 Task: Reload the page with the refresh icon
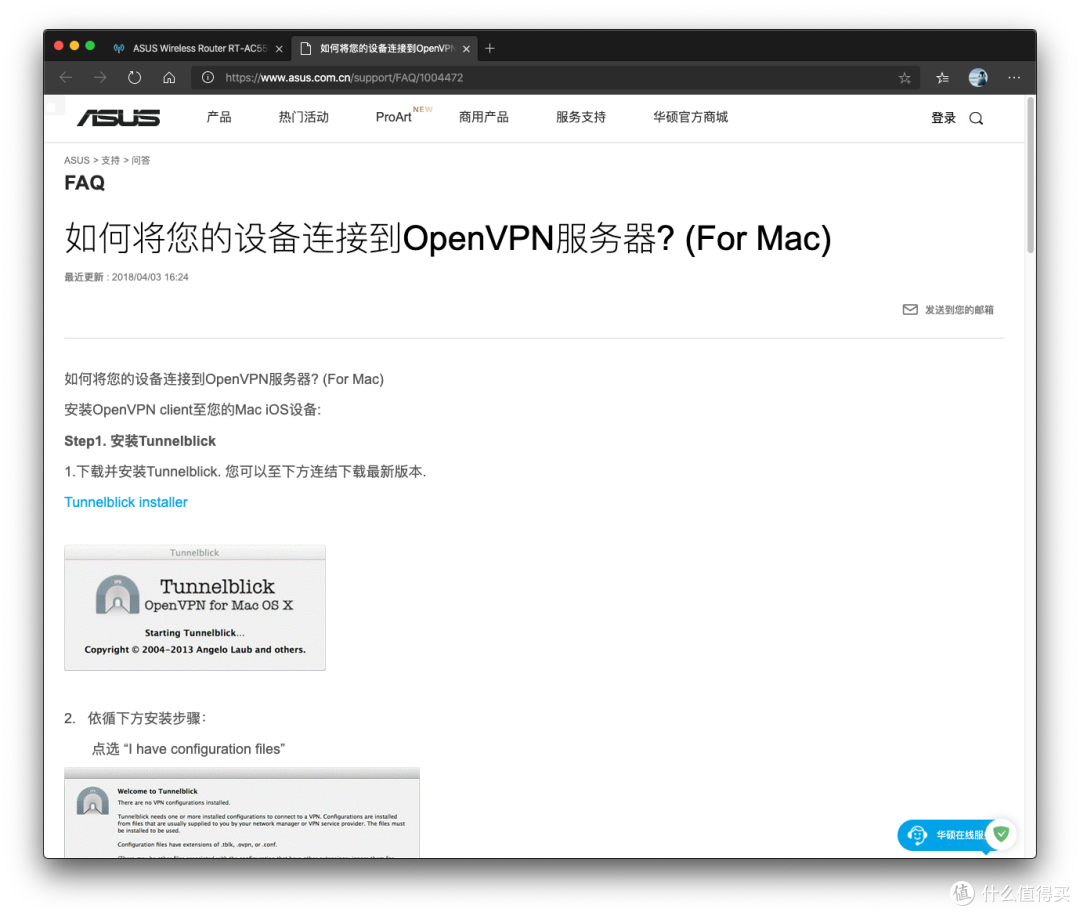(134, 78)
